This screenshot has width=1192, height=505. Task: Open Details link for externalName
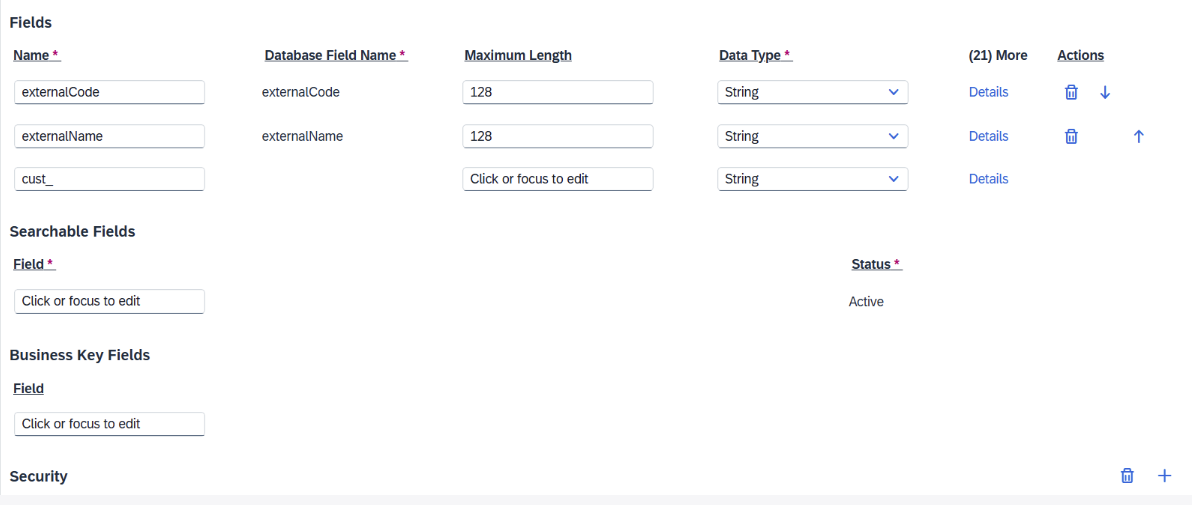tap(988, 136)
